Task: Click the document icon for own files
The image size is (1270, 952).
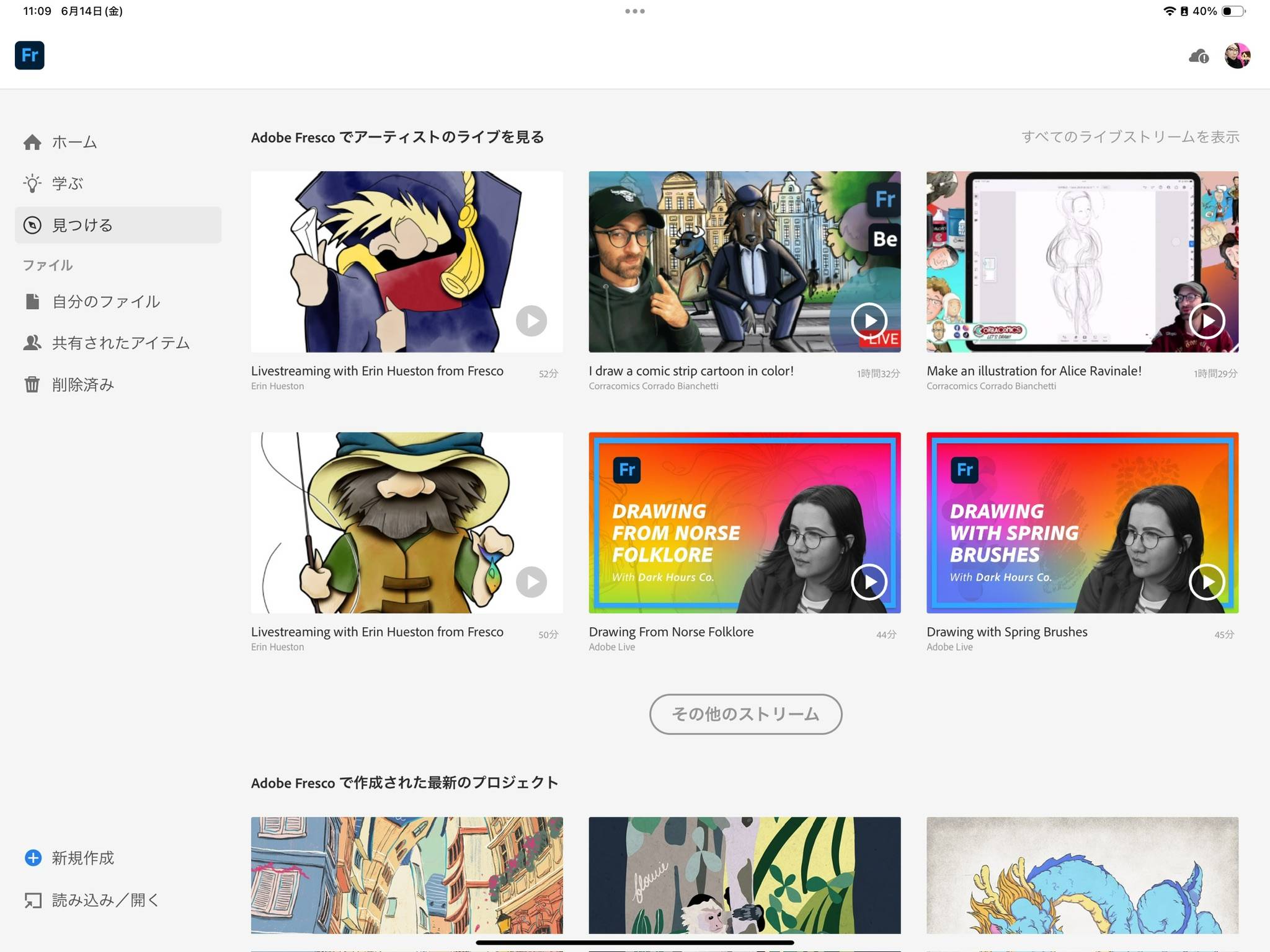Action: (32, 301)
